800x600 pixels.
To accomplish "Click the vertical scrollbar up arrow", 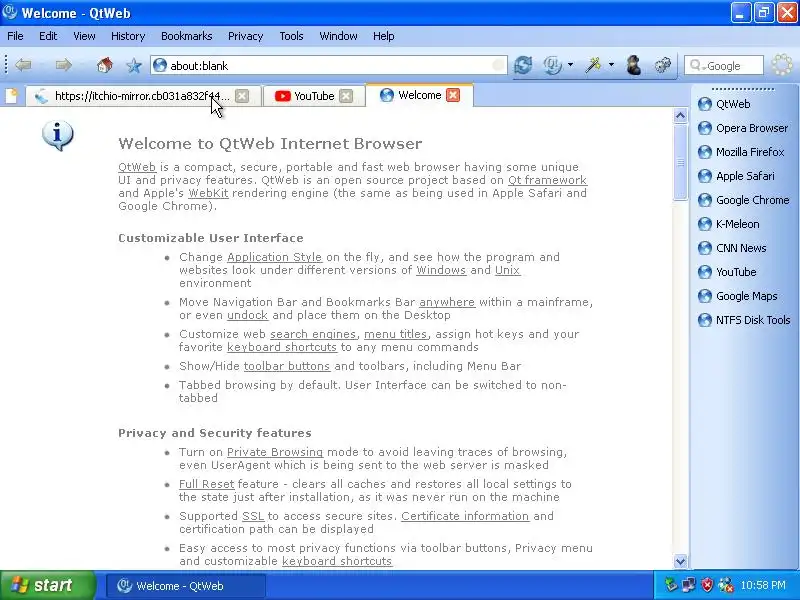I will click(680, 116).
